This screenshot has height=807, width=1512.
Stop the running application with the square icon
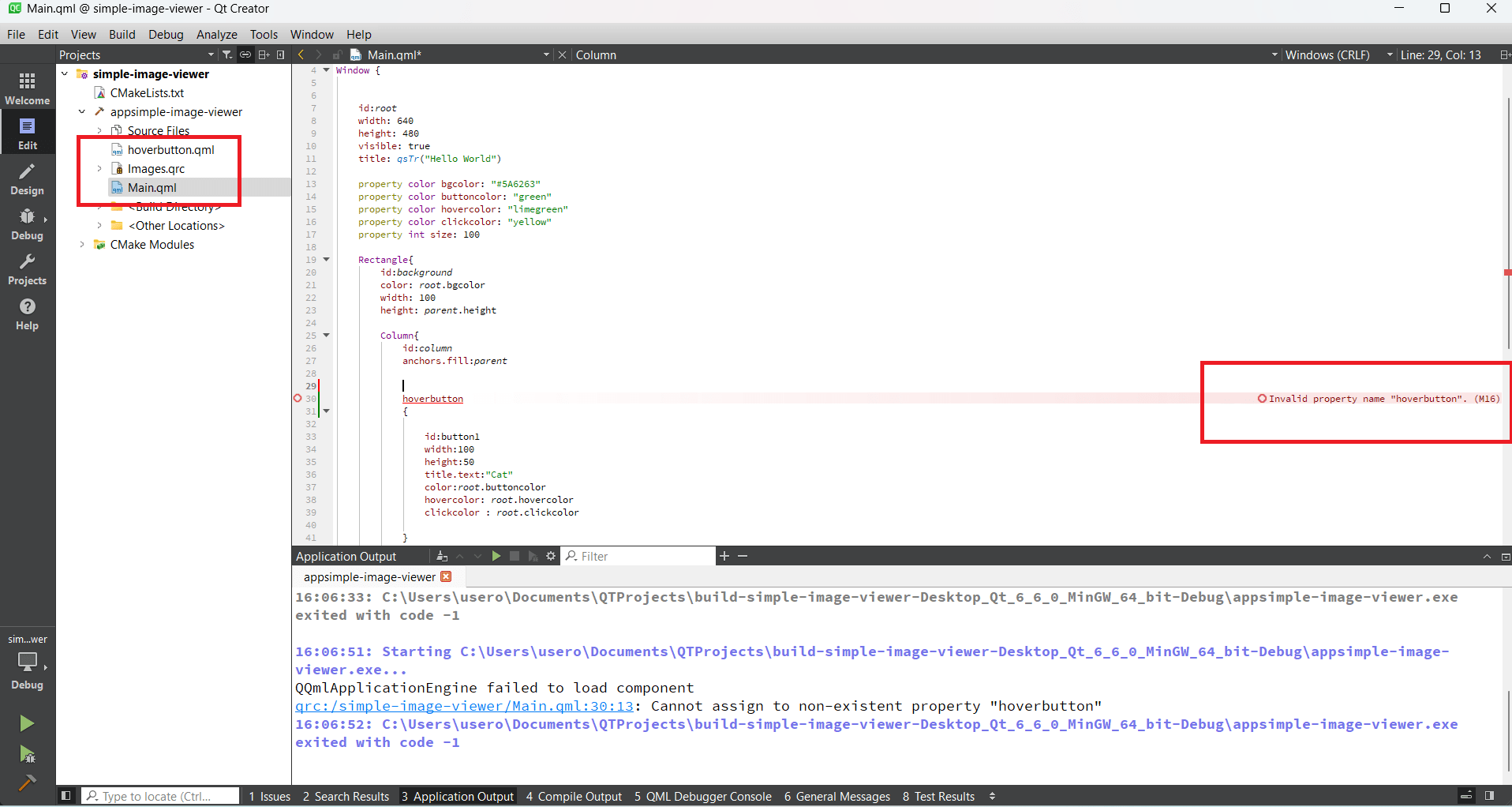point(515,556)
